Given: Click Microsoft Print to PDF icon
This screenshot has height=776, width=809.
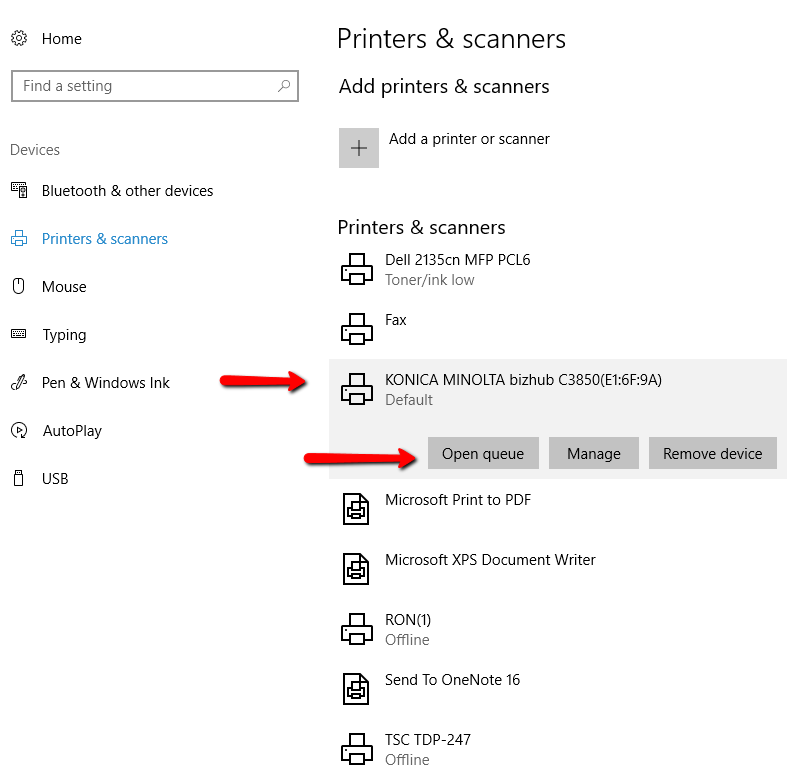Looking at the screenshot, I should 356,509.
